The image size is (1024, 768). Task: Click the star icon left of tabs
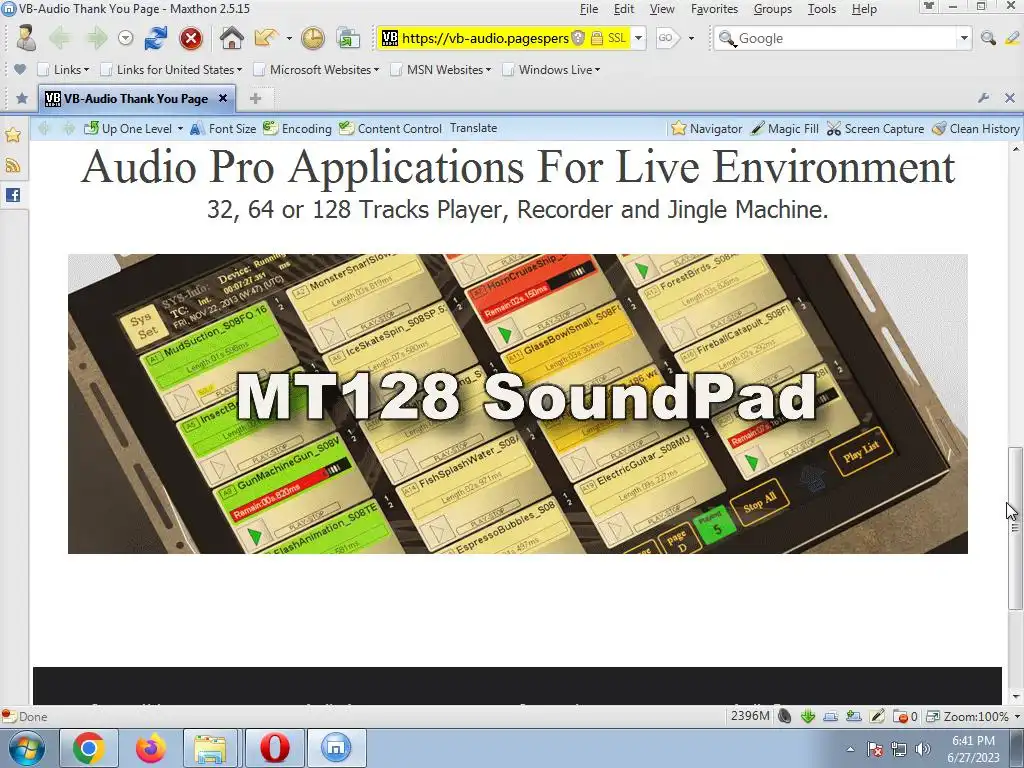click(22, 99)
